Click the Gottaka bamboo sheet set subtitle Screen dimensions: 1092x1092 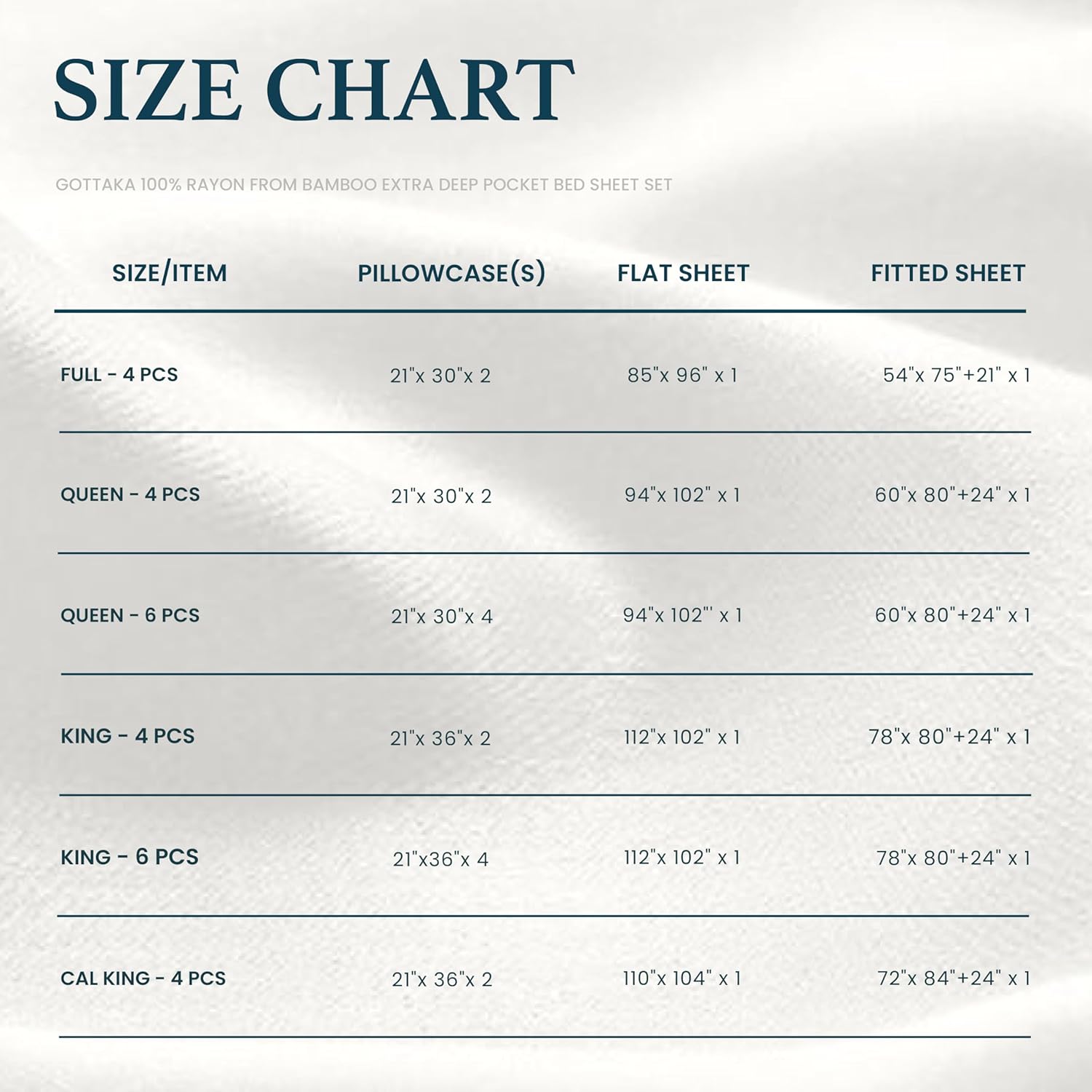(363, 185)
